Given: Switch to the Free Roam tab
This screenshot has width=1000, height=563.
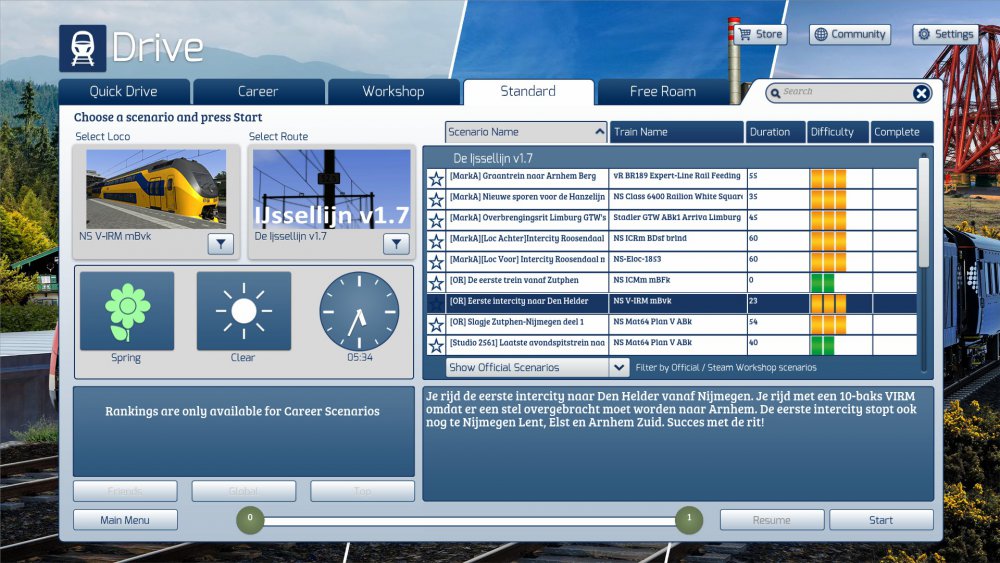Looking at the screenshot, I should pyautogui.click(x=662, y=91).
